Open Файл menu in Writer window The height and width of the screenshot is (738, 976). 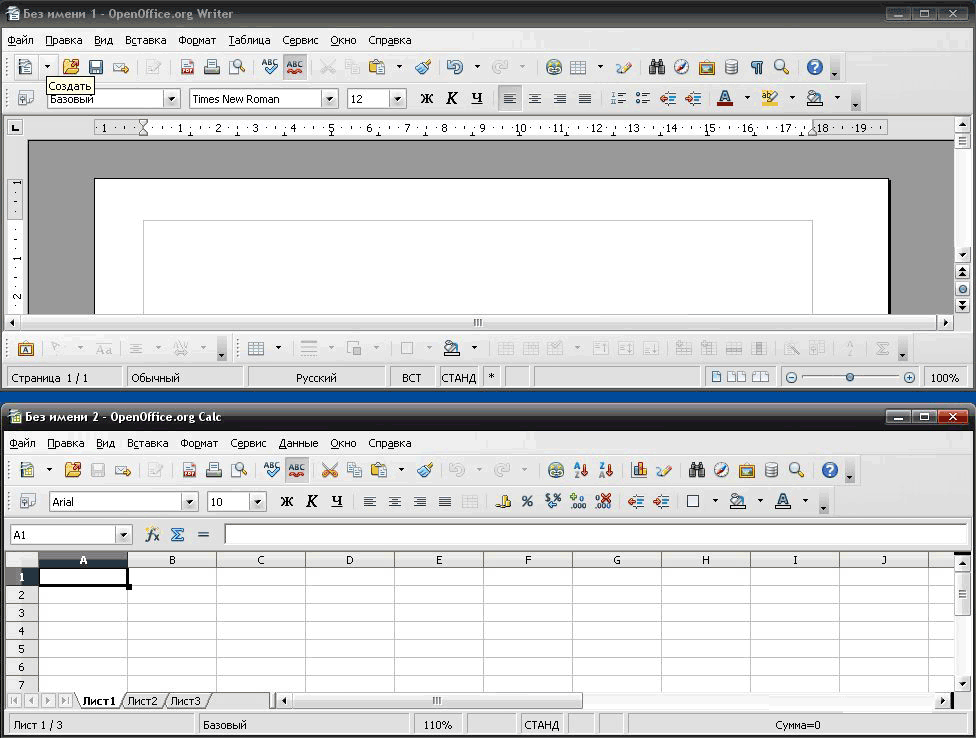[21, 40]
